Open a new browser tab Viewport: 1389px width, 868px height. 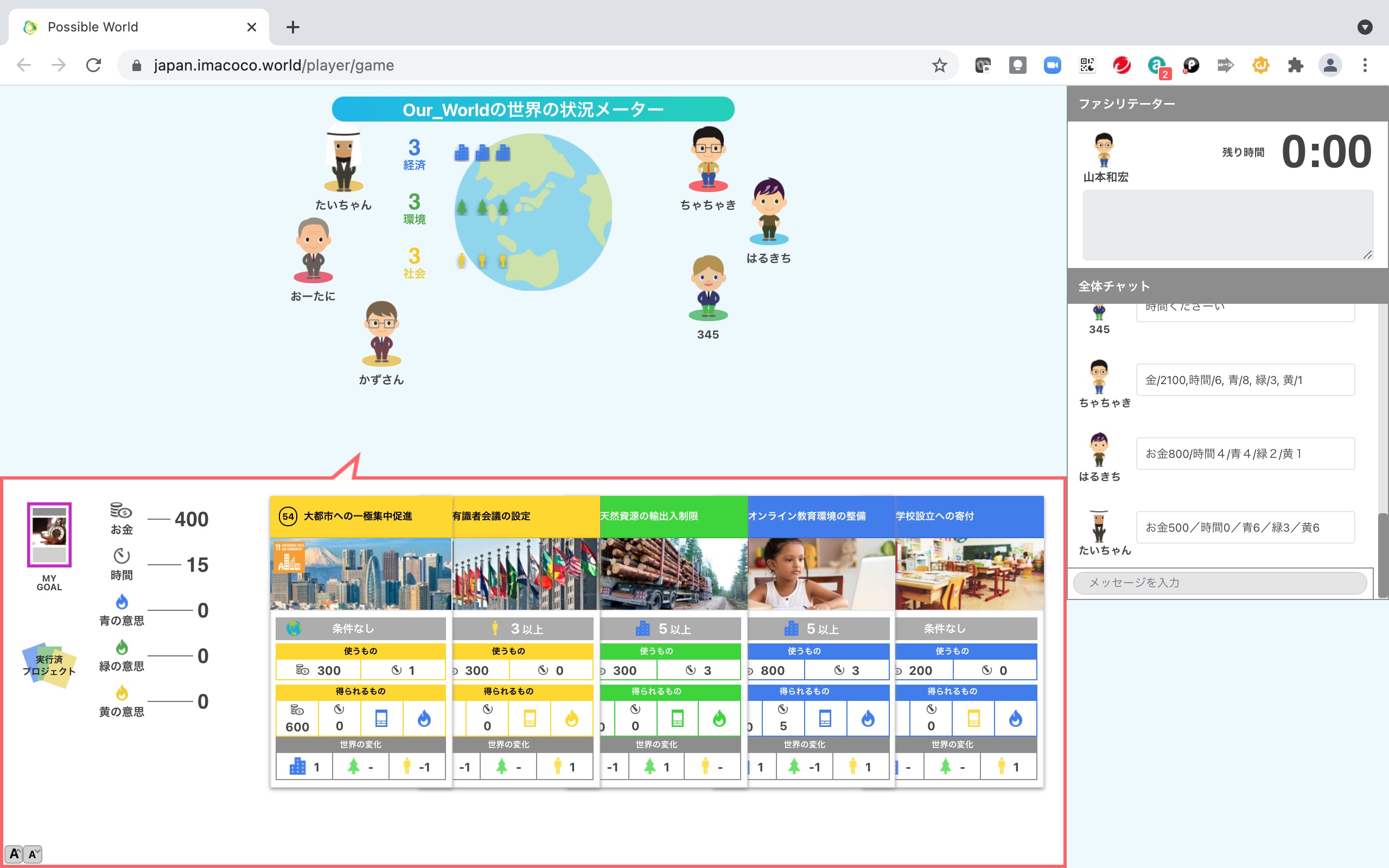pyautogui.click(x=293, y=27)
